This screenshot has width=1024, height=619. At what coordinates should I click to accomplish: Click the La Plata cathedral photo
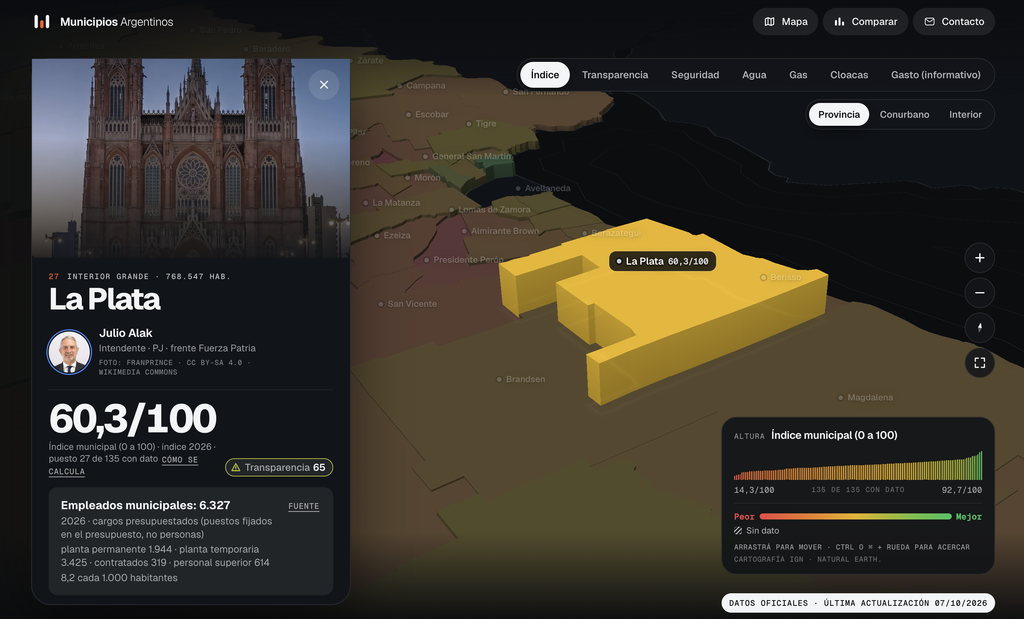pyautogui.click(x=191, y=158)
